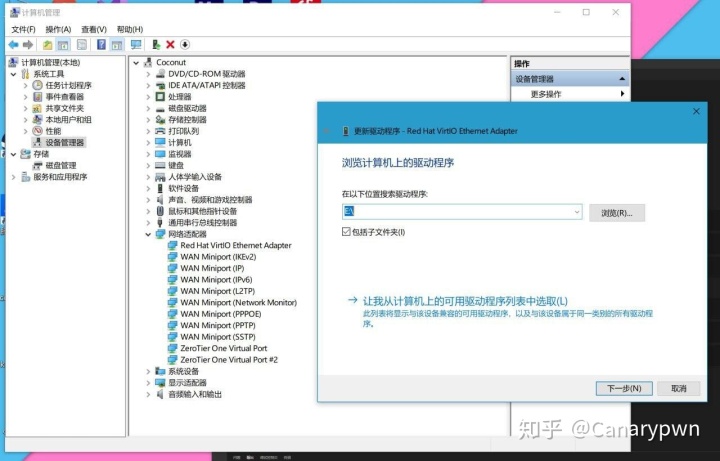
Task: Click the Forward arrow in the toolbar
Action: 28,45
